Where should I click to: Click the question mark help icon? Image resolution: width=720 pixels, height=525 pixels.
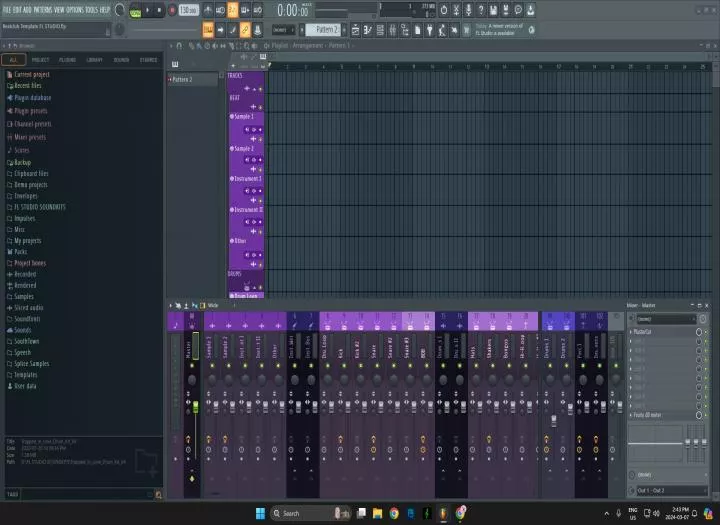pos(481,10)
